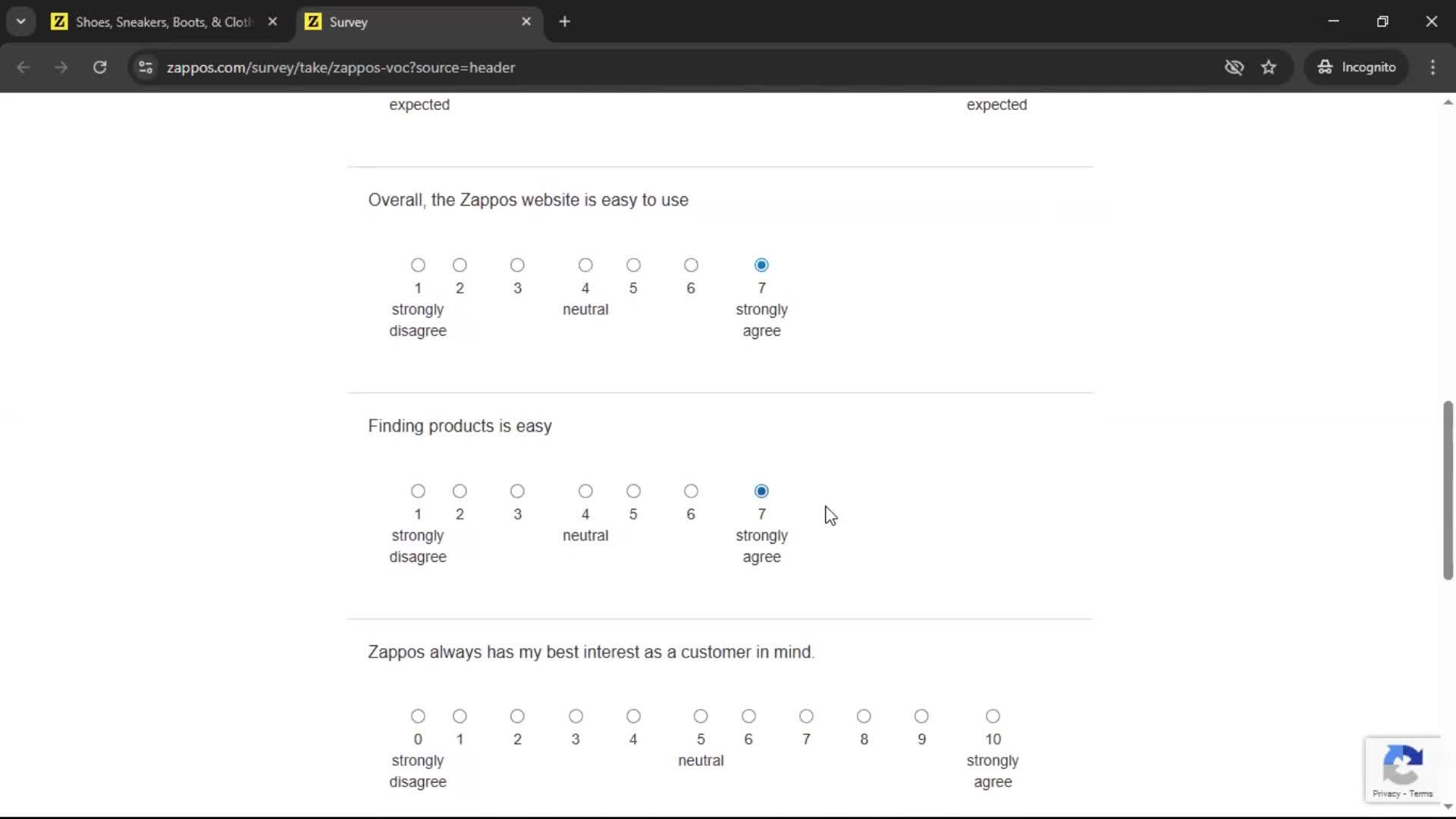1456x819 pixels.
Task: Restore down the Chrome window
Action: tap(1382, 21)
